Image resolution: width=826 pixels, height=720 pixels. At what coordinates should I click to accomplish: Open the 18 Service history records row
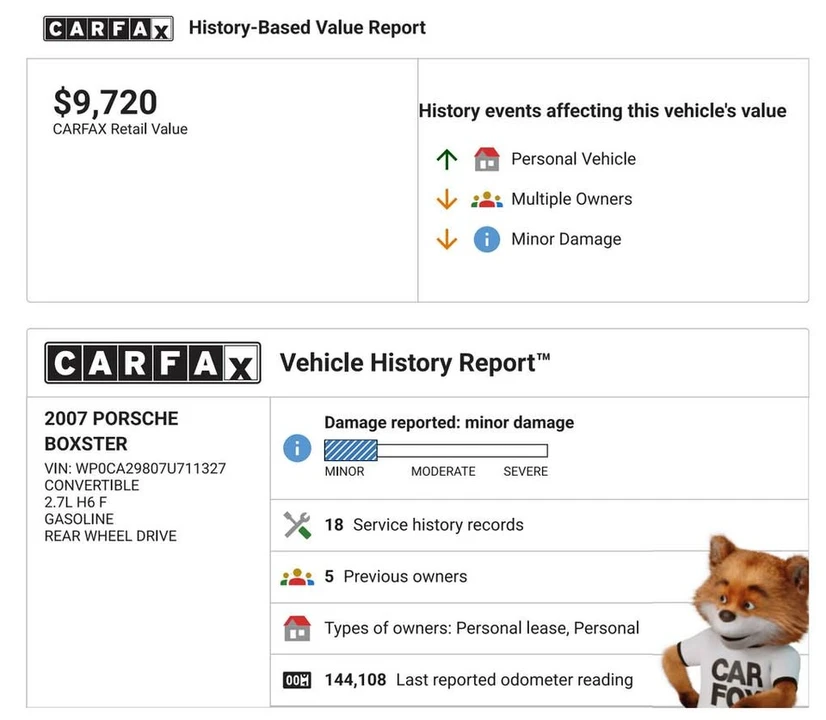click(x=539, y=525)
